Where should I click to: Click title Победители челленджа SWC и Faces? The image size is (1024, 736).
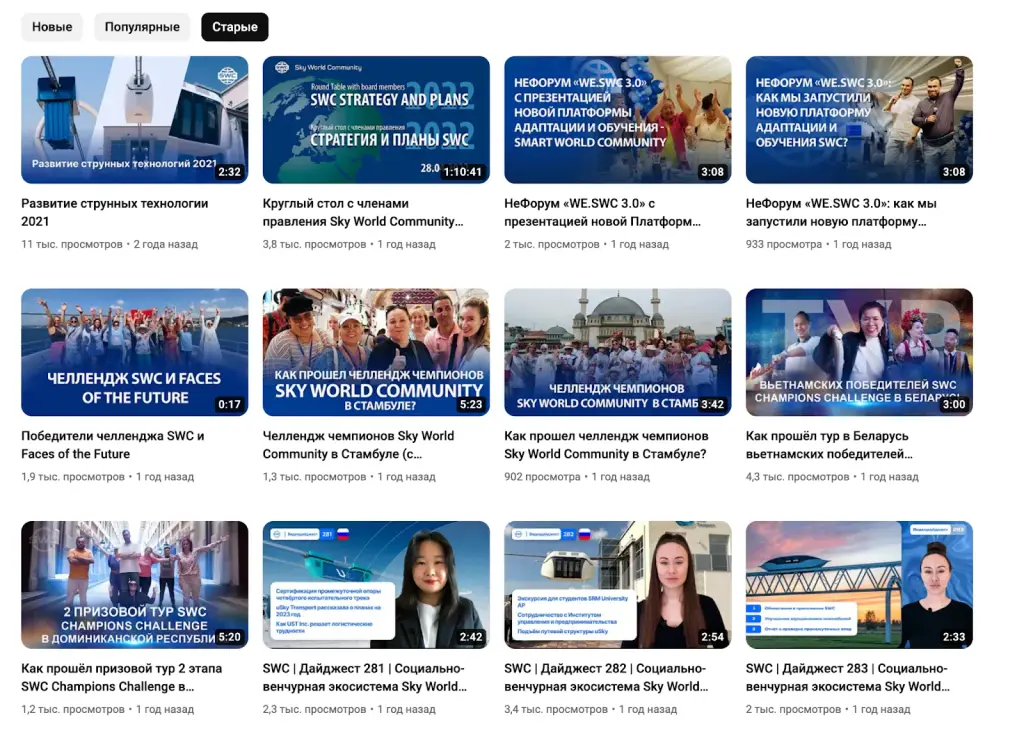112,445
